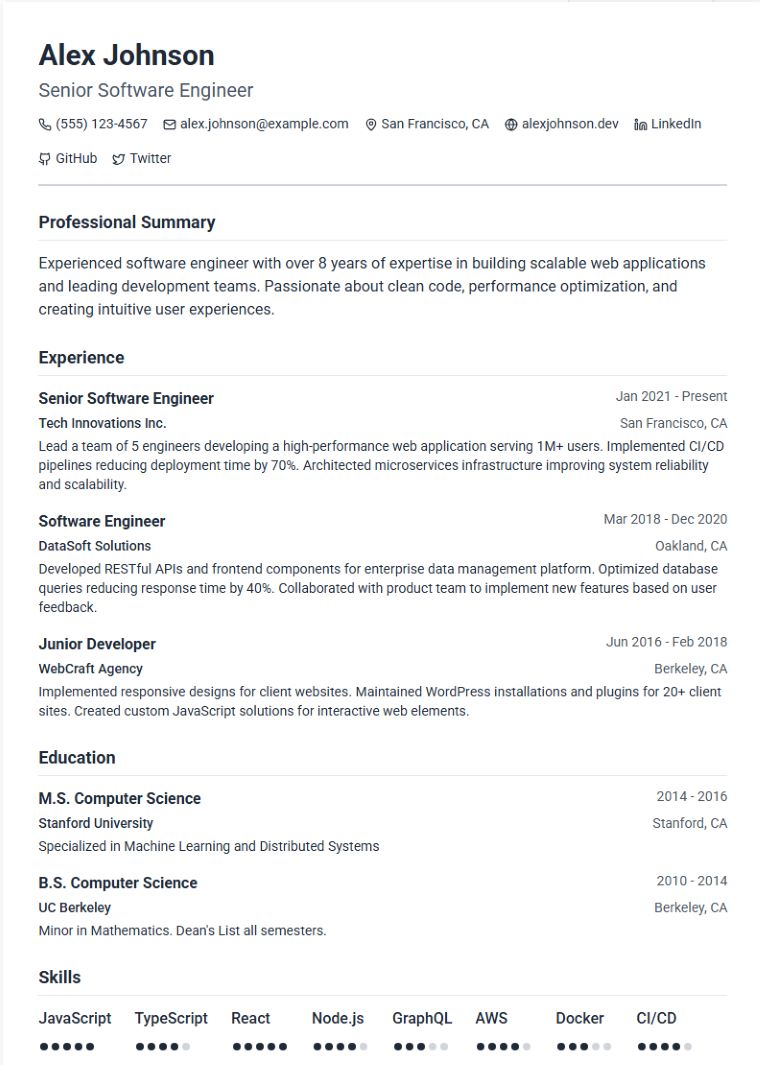
Task: Click the Docker skill rating dots
Action: (583, 1047)
